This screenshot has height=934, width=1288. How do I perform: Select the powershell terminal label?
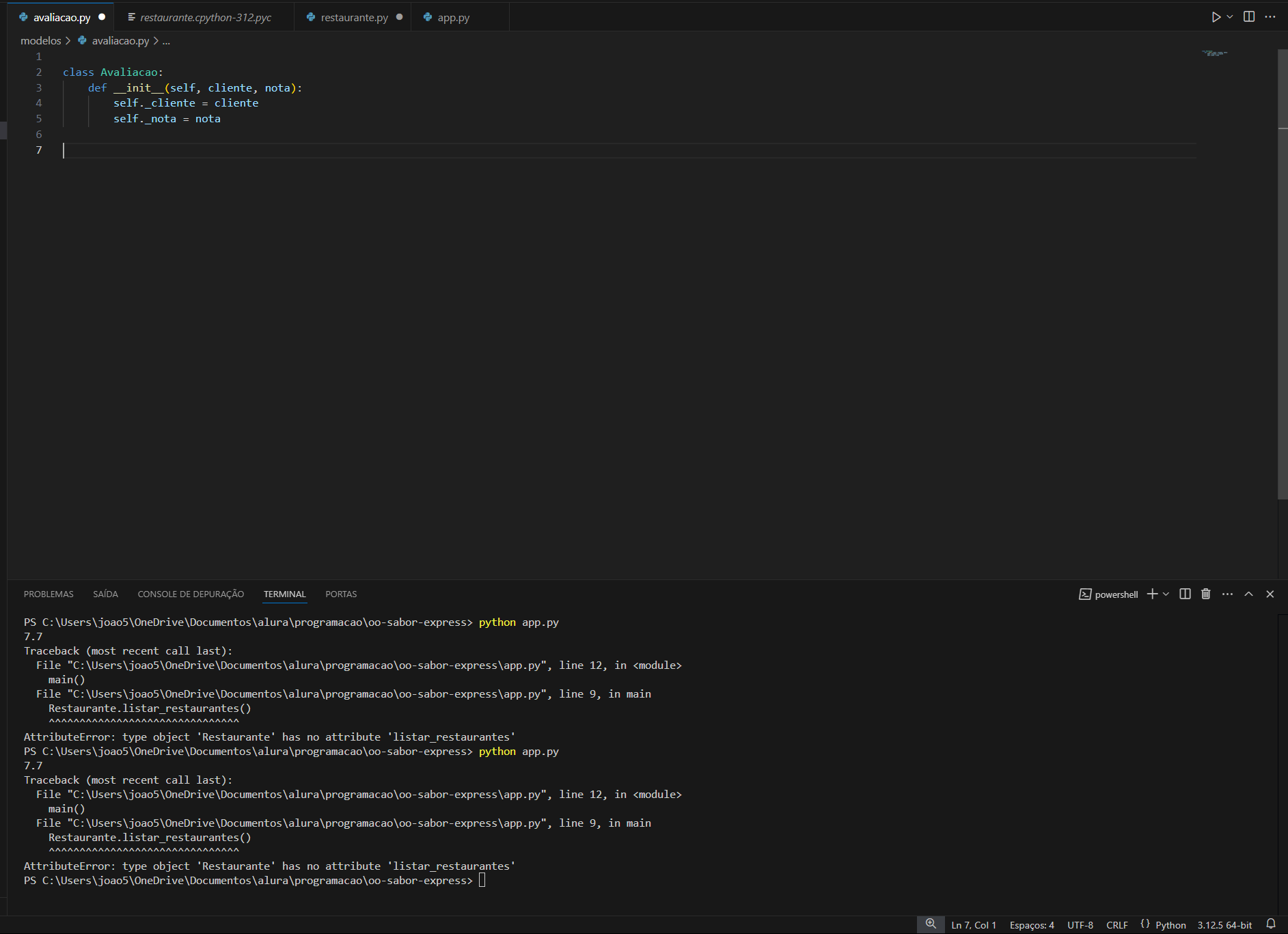pos(1116,594)
